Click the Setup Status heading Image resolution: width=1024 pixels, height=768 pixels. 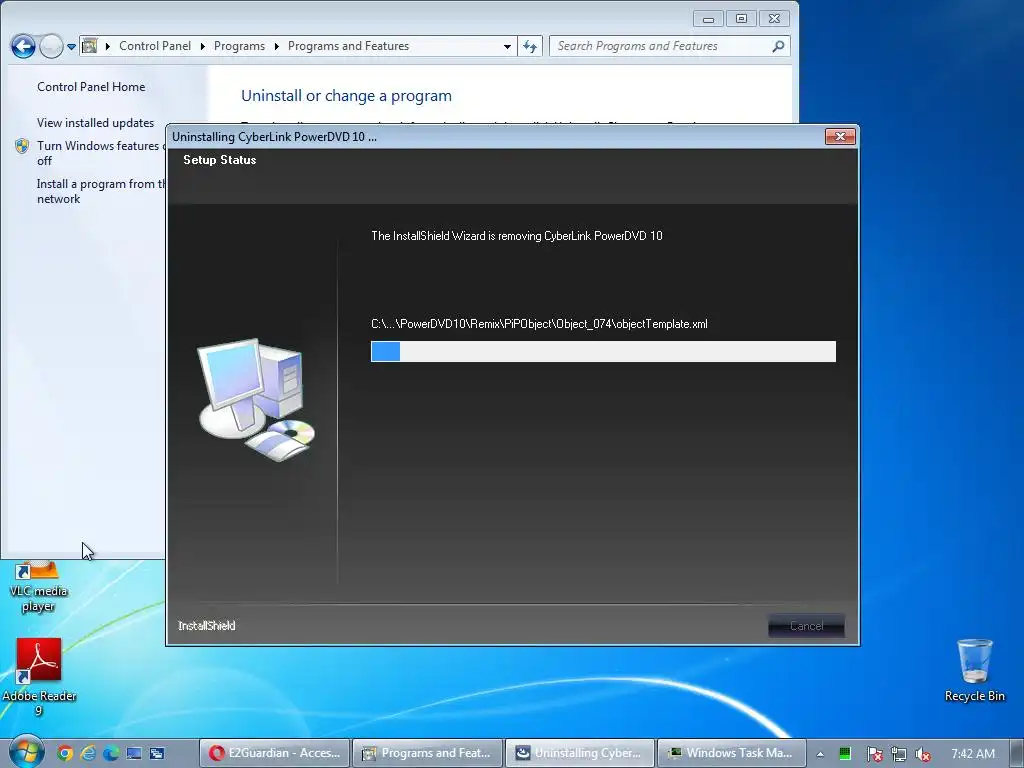219,160
